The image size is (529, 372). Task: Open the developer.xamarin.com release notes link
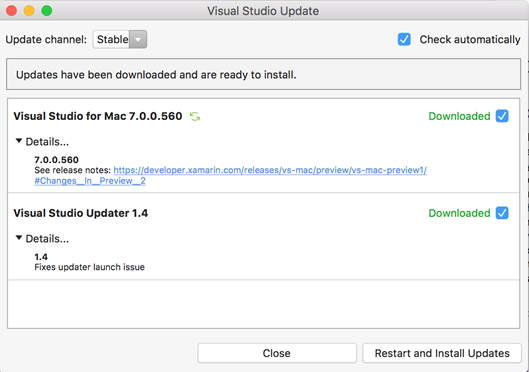point(270,170)
